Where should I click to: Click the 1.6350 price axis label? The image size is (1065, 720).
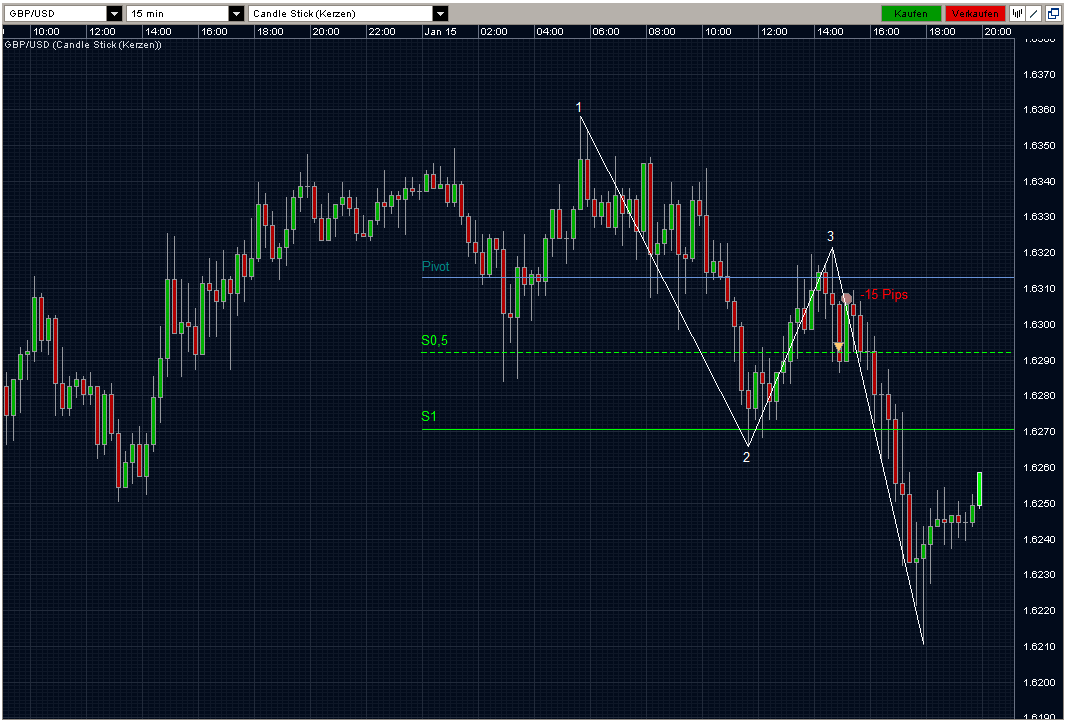pos(1039,146)
